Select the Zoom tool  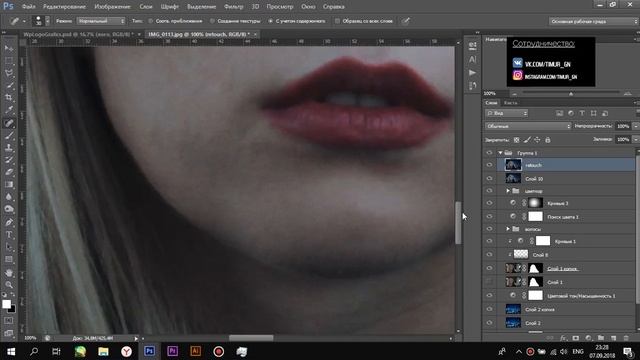point(9,285)
